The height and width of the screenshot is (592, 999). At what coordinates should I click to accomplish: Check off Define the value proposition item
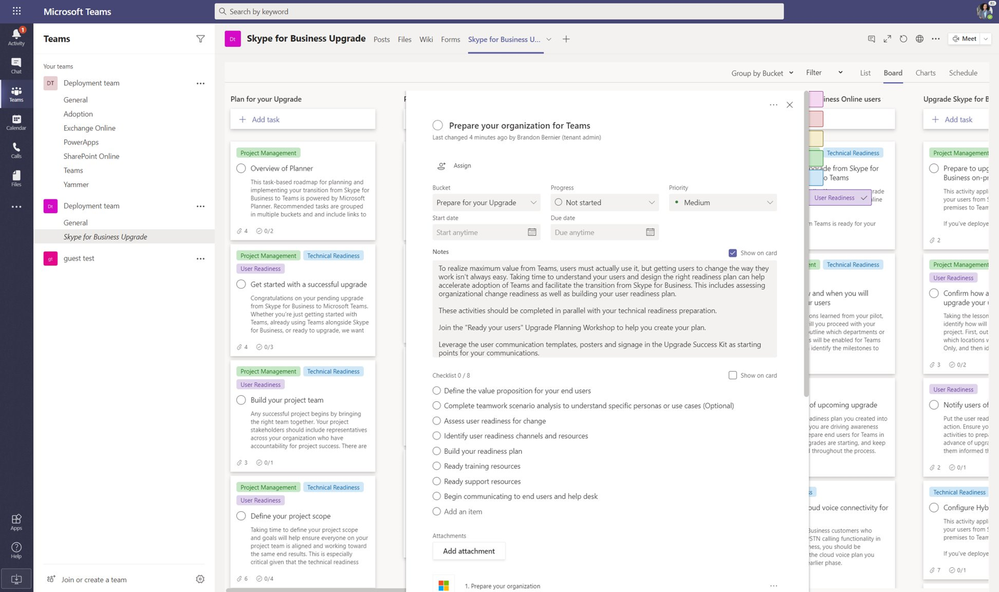pyautogui.click(x=436, y=391)
